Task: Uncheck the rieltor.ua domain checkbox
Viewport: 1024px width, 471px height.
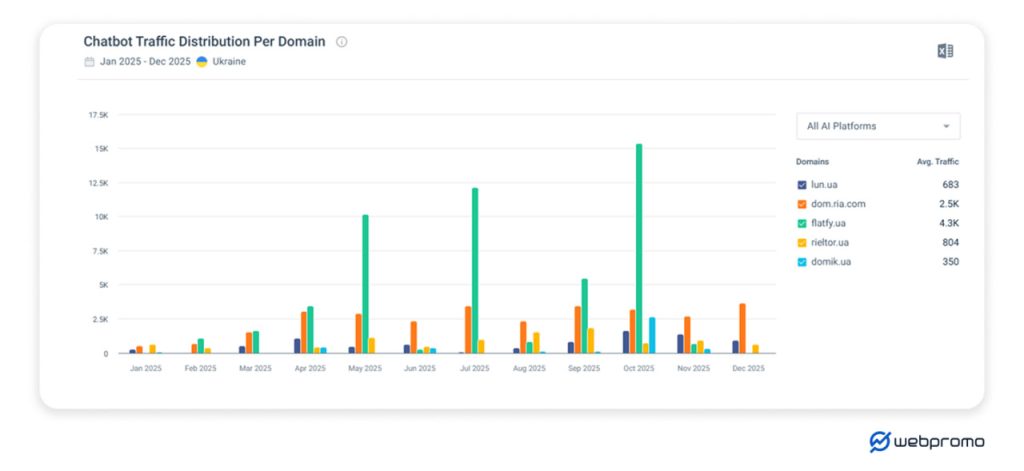Action: 802,242
